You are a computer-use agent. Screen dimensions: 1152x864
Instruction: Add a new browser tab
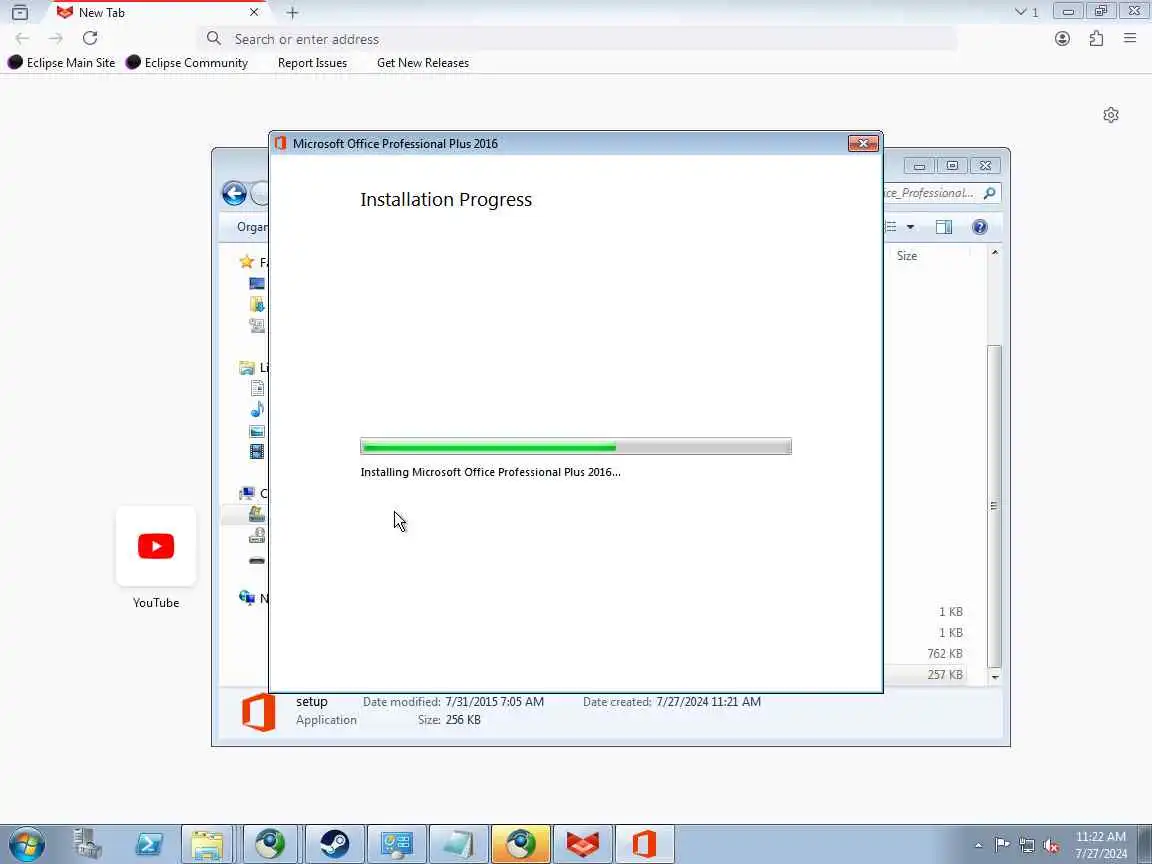click(292, 12)
